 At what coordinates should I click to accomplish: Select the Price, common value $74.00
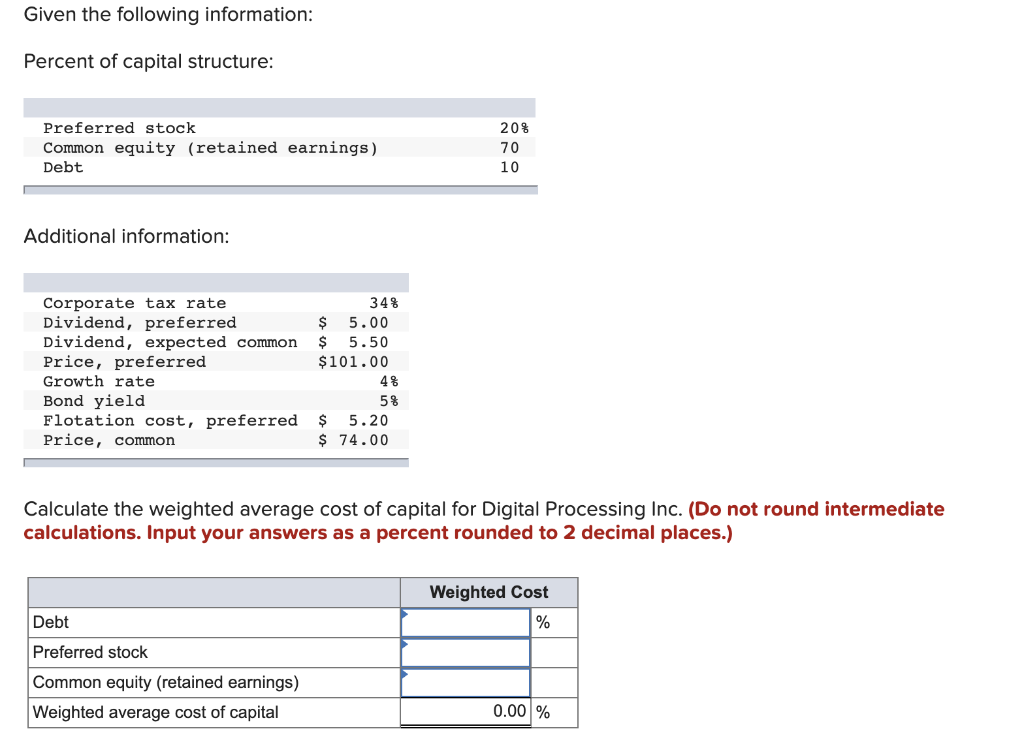click(x=360, y=440)
